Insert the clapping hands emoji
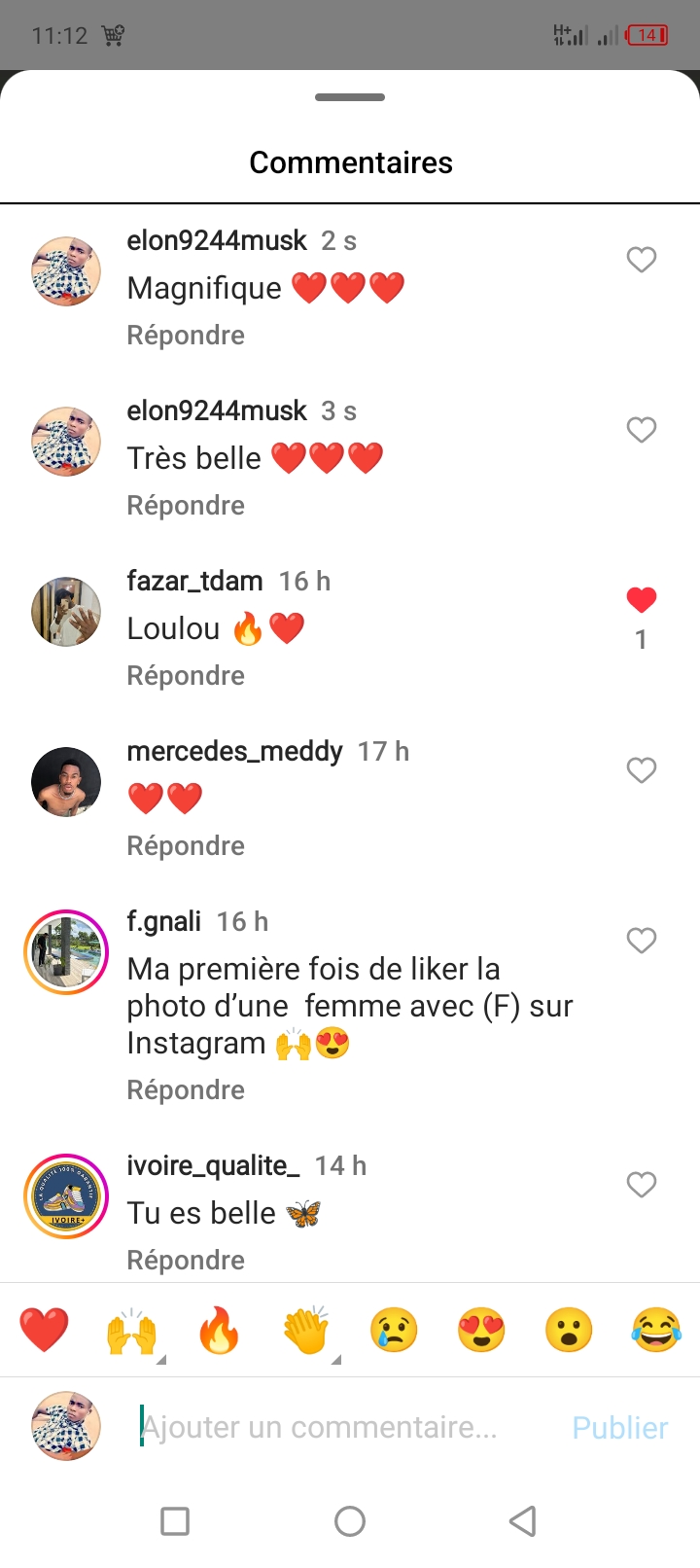700x1568 pixels. 306,1330
